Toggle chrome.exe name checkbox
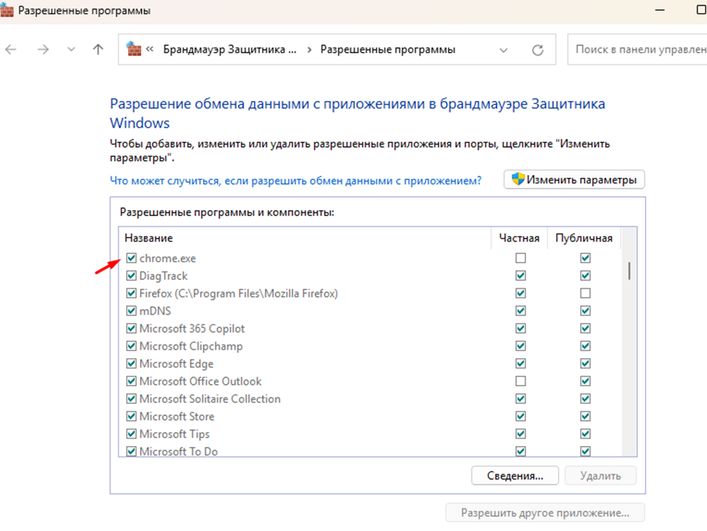 point(131,258)
